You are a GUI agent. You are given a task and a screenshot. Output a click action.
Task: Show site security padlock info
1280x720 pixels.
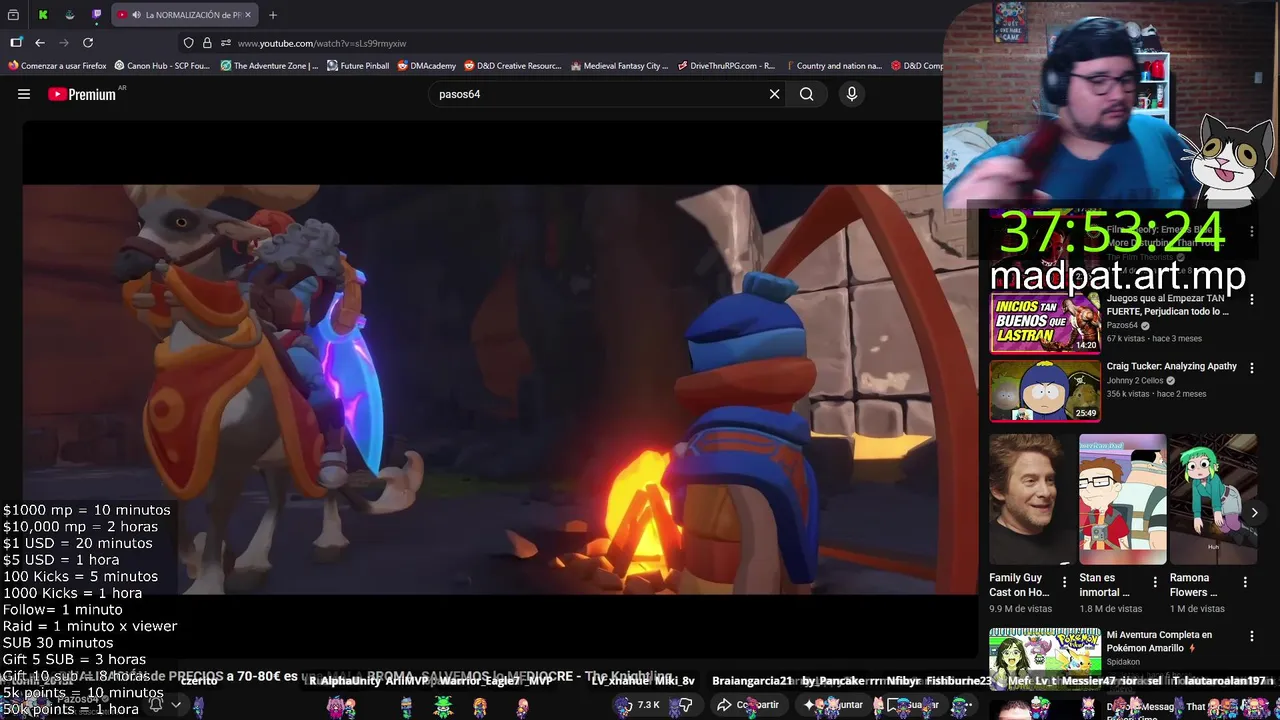pos(207,43)
